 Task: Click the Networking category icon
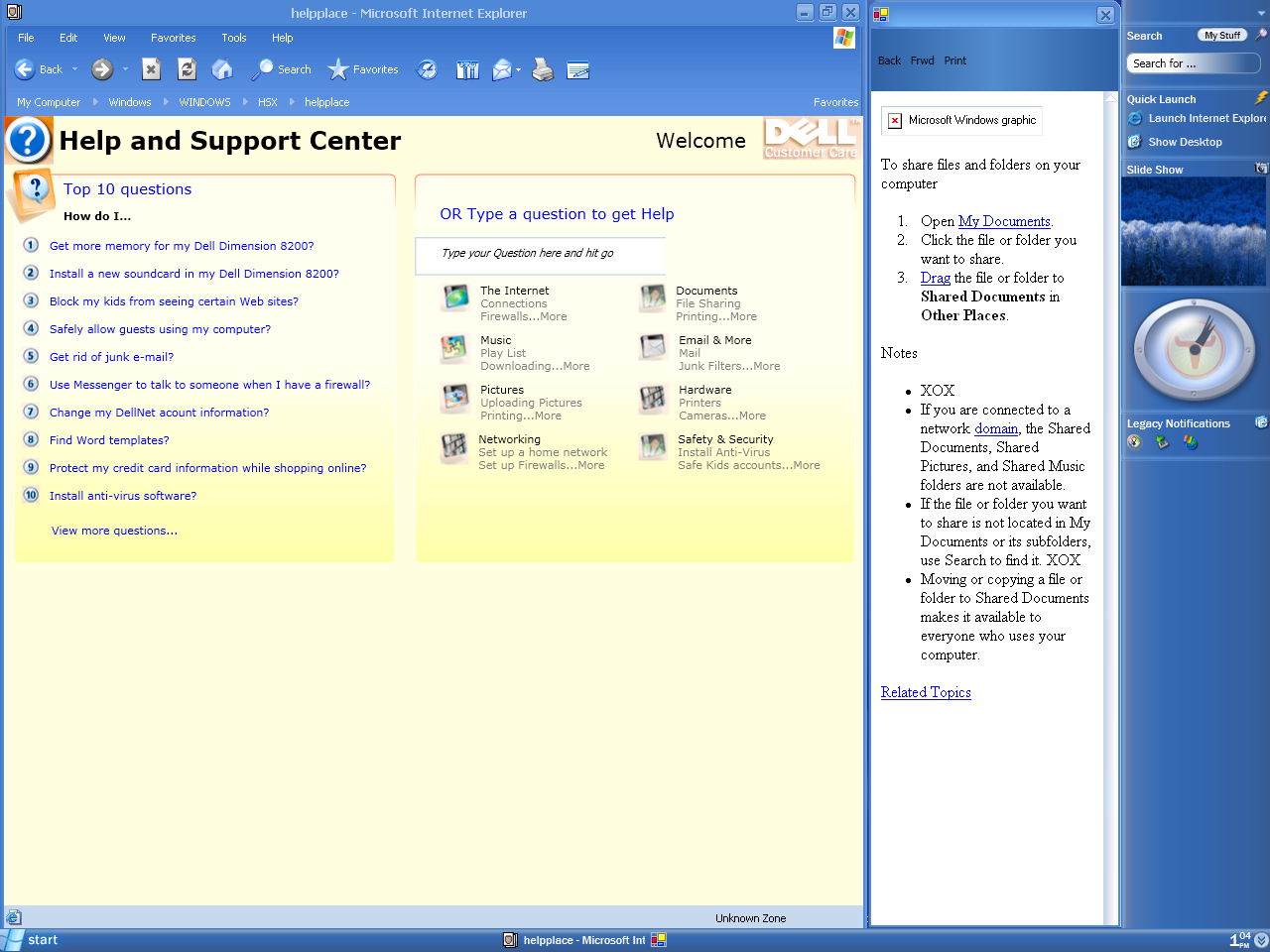pos(454,447)
